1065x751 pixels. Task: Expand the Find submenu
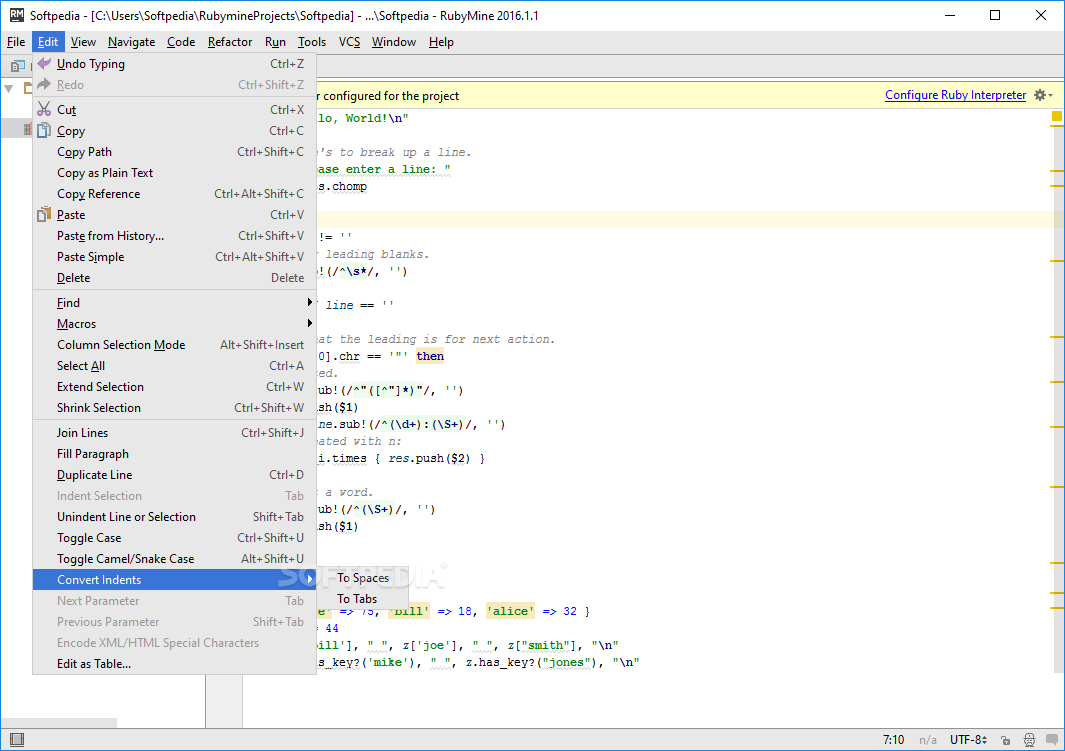coord(174,303)
